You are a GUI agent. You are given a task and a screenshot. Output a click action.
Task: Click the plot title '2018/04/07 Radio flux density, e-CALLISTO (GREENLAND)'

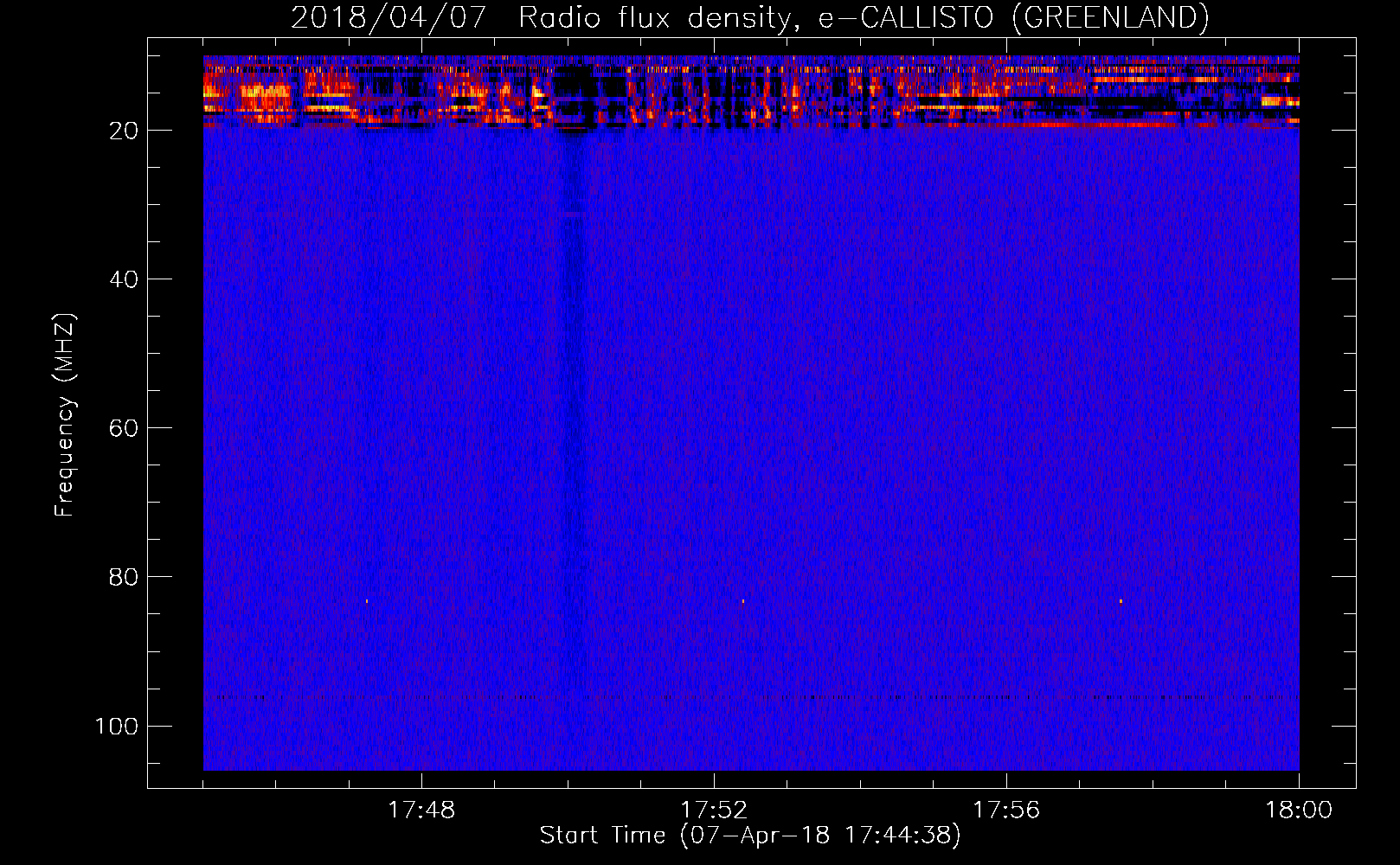[749, 18]
